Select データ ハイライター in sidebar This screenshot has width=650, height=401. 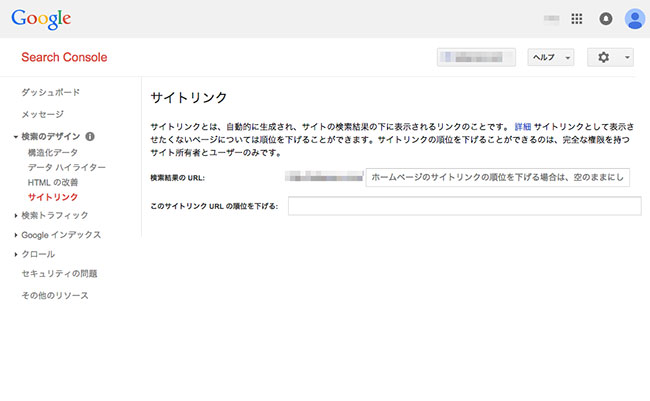click(x=67, y=168)
